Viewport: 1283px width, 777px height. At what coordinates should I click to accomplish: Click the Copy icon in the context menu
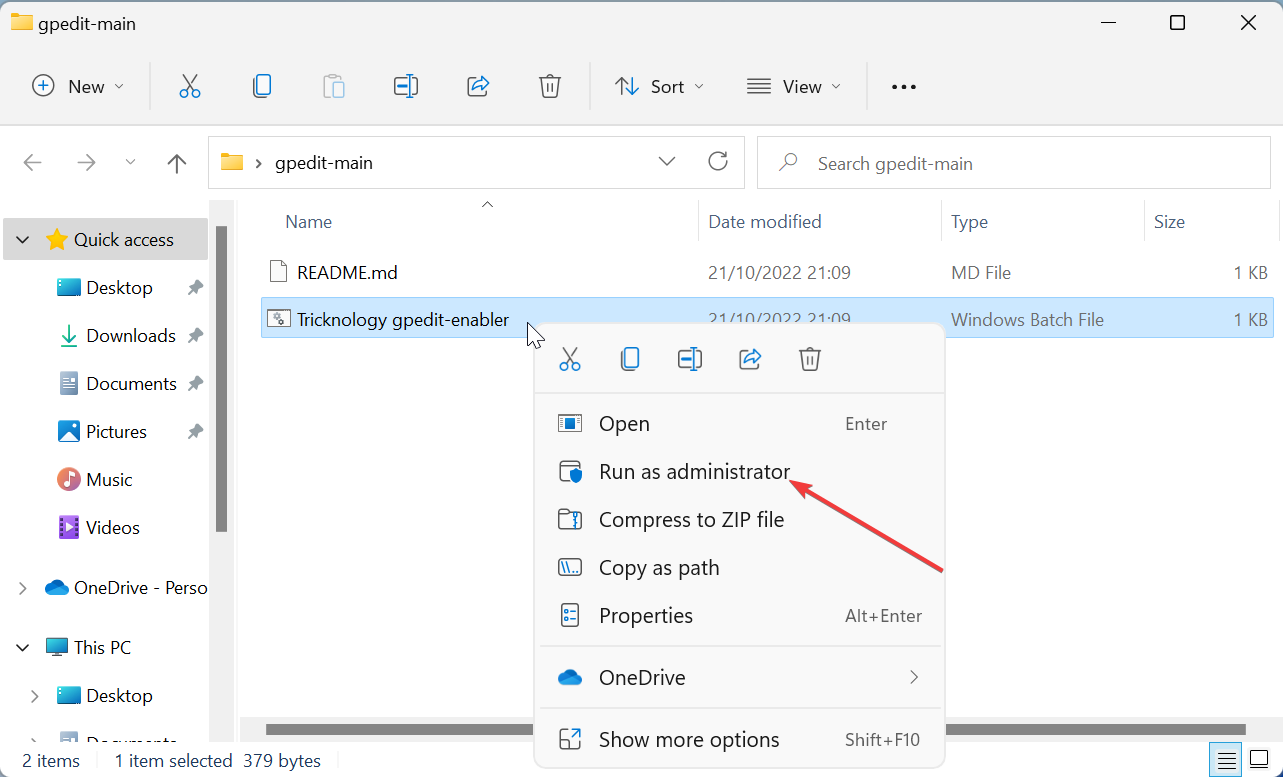click(630, 359)
